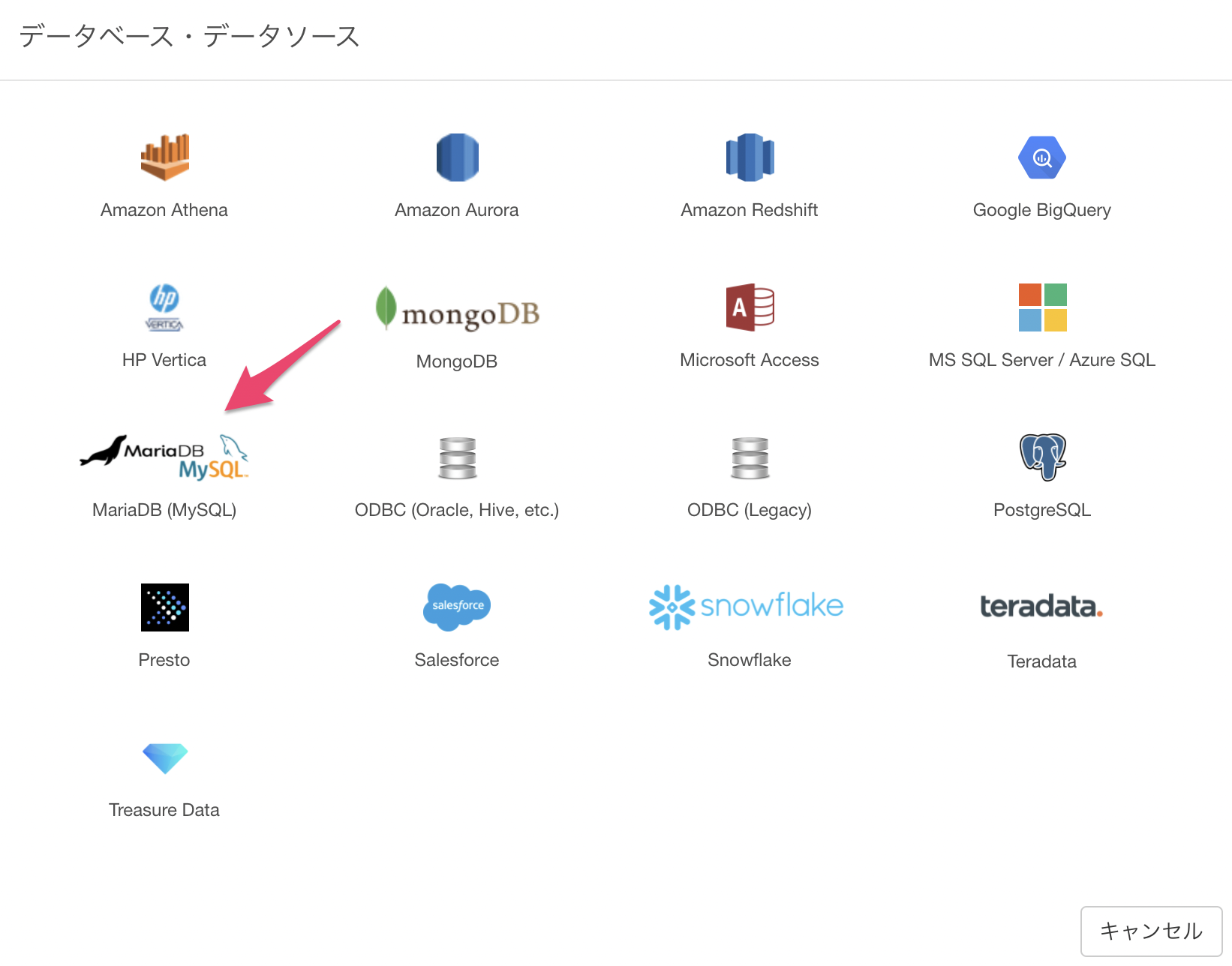
Task: Select the Teradata text label
Action: 1042,661
